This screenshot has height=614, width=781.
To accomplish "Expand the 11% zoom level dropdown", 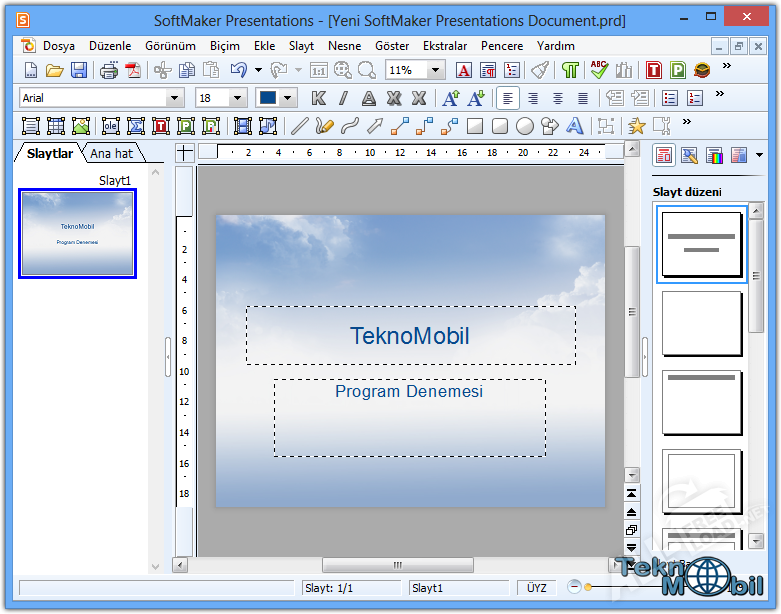I will click(435, 70).
